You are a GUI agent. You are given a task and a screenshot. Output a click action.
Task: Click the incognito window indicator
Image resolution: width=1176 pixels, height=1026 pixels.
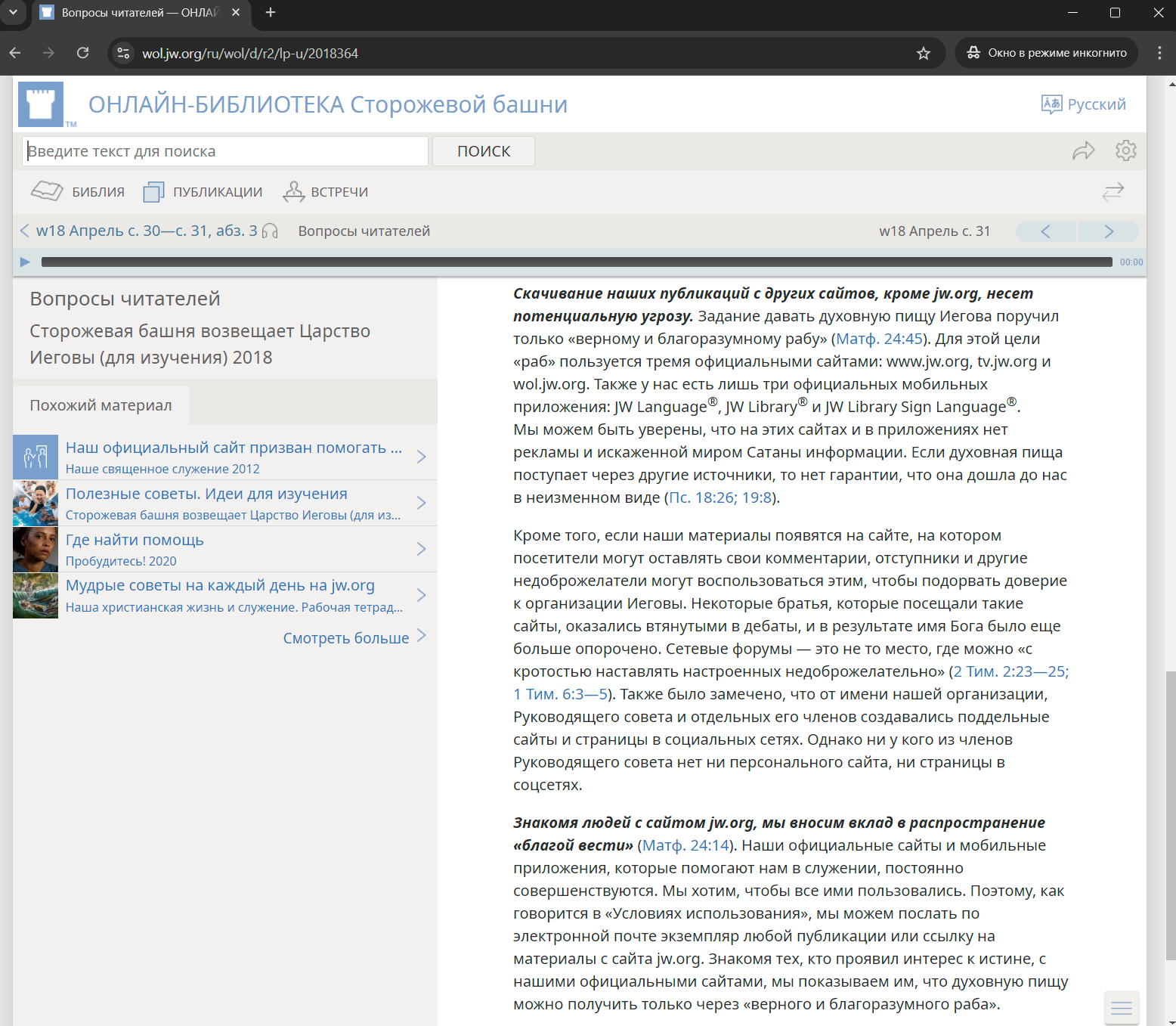pos(1047,53)
